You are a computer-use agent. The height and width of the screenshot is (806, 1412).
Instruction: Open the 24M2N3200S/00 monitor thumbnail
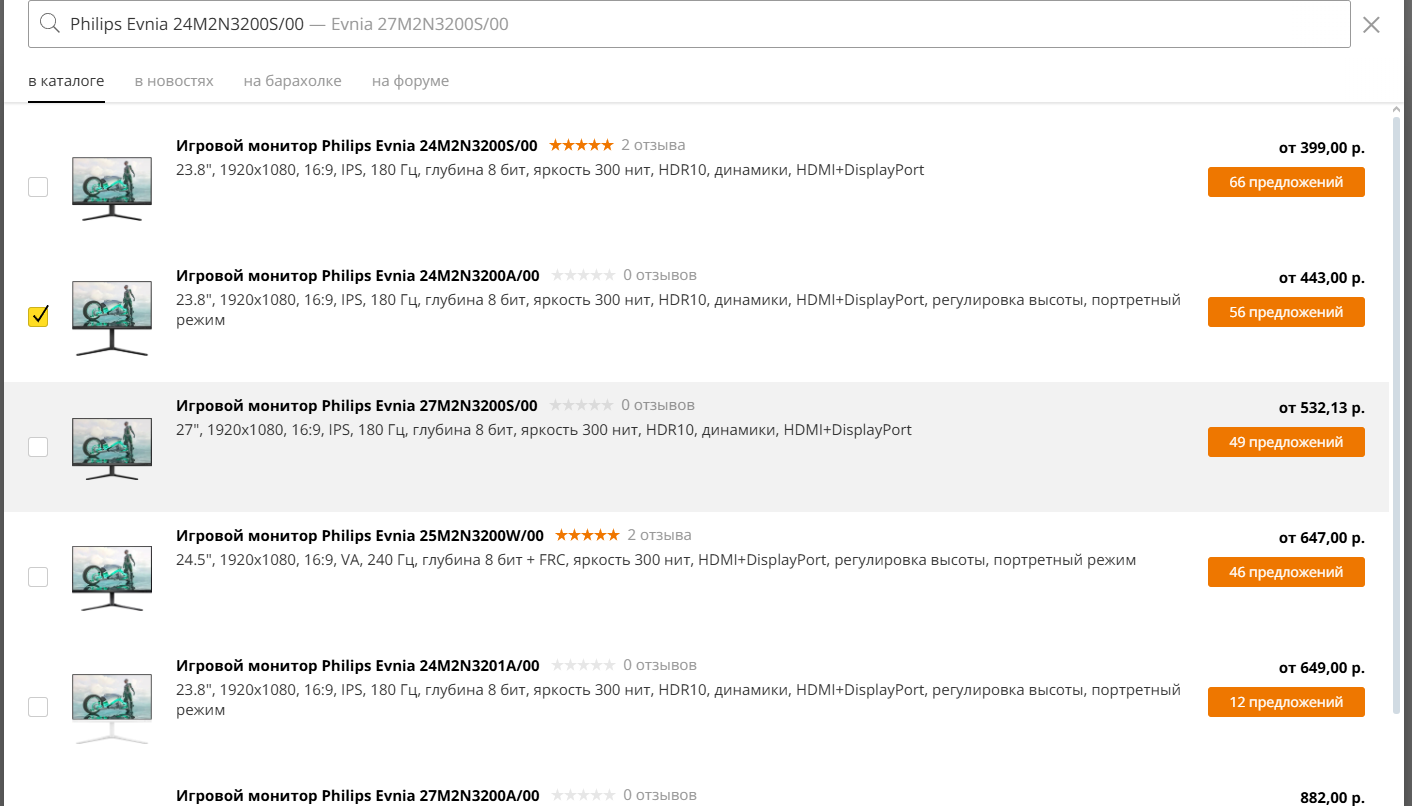coord(112,187)
